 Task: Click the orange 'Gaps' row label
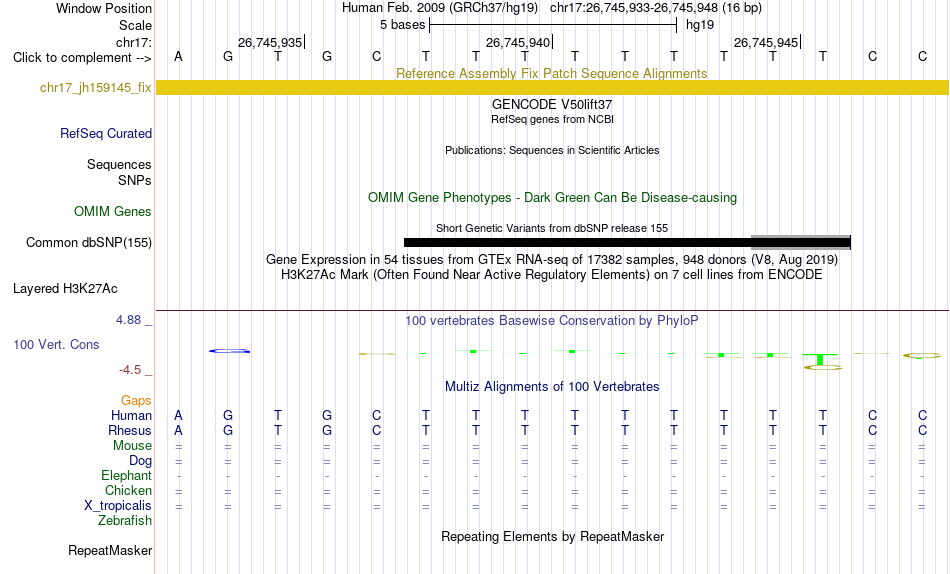coord(136,401)
